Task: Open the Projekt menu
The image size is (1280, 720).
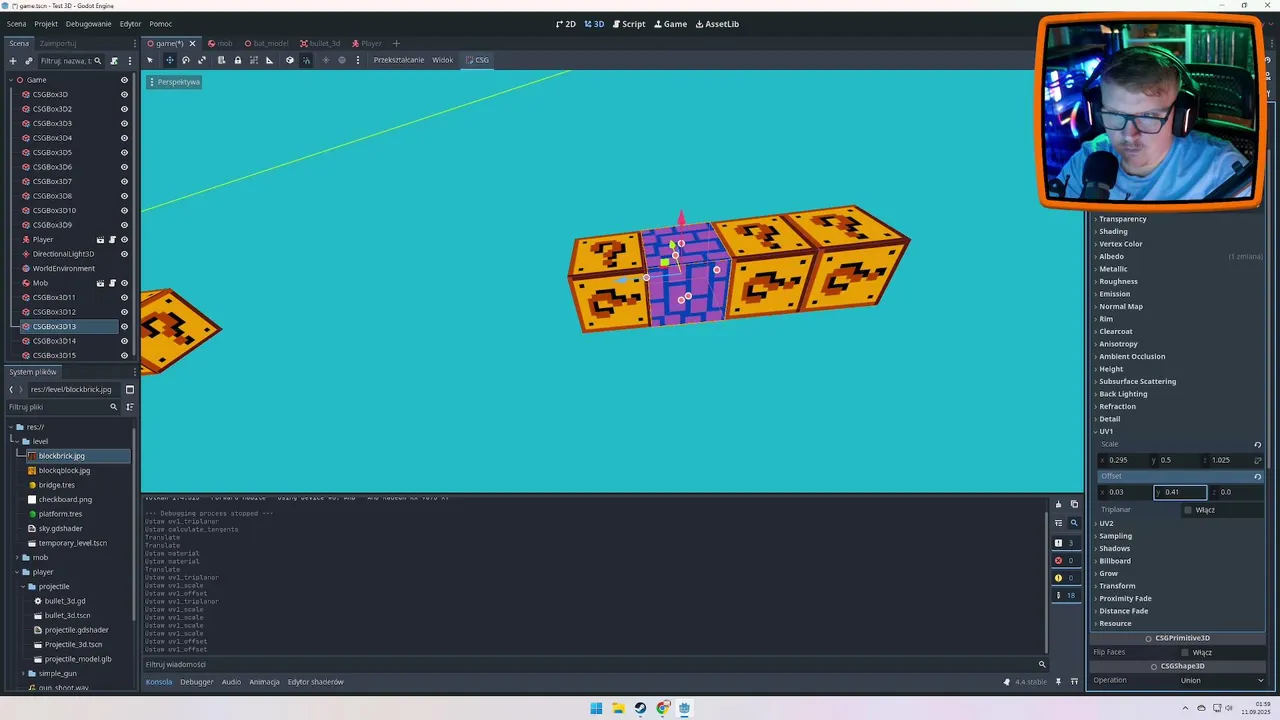Action: [x=46, y=24]
